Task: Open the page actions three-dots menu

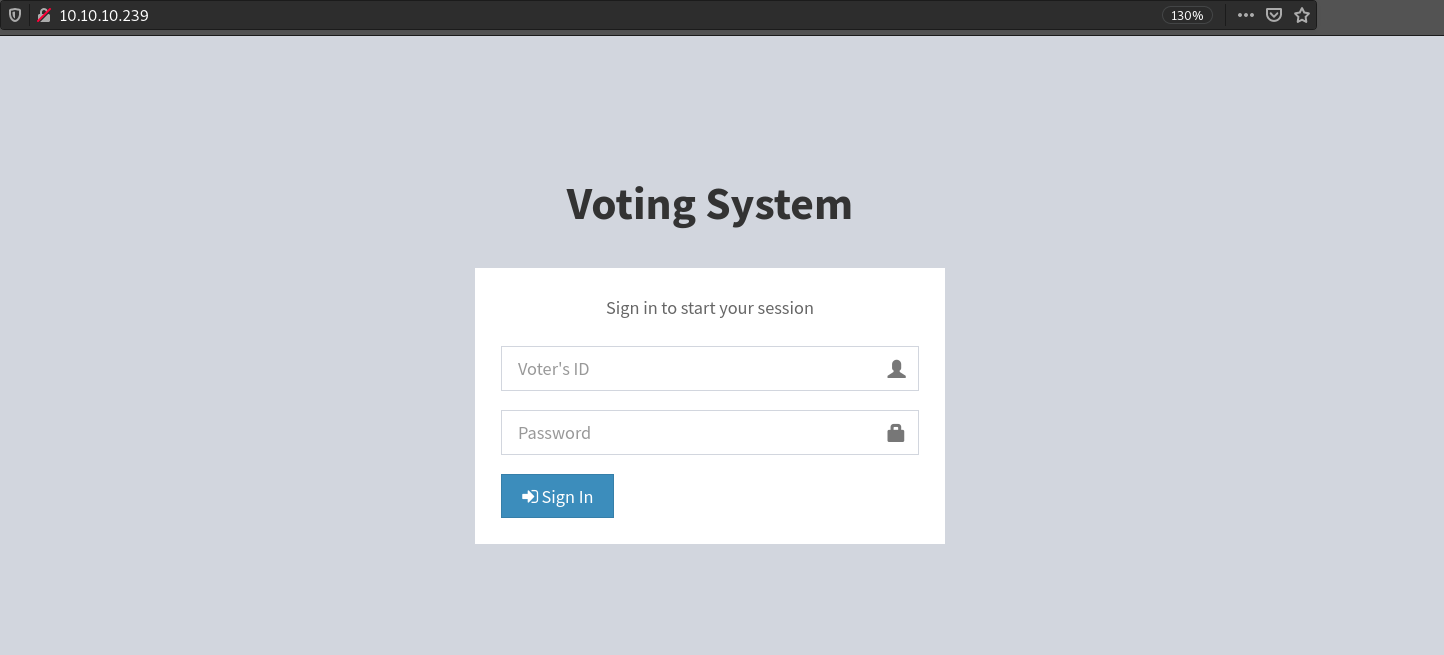Action: 1245,15
